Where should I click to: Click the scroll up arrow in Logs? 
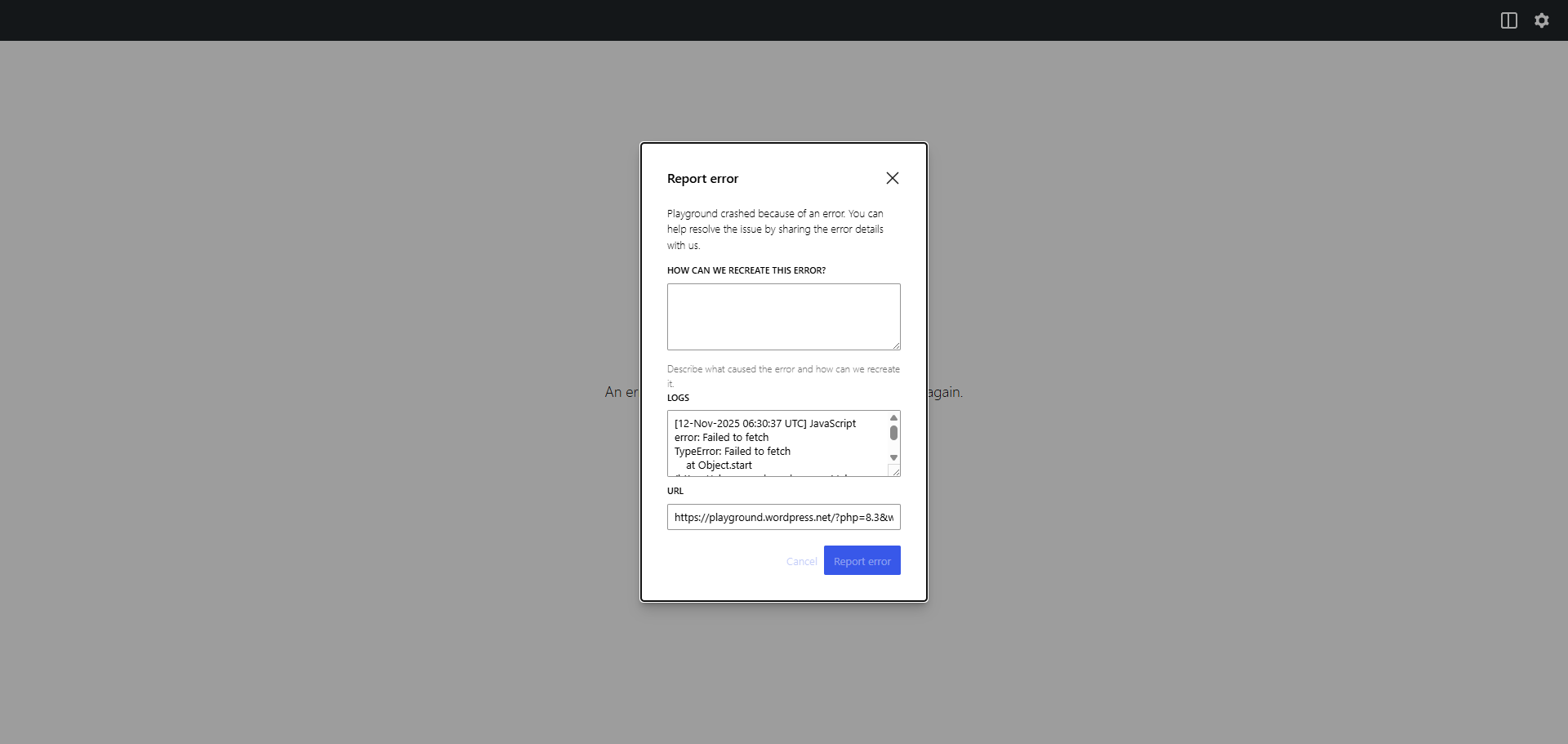pos(893,418)
